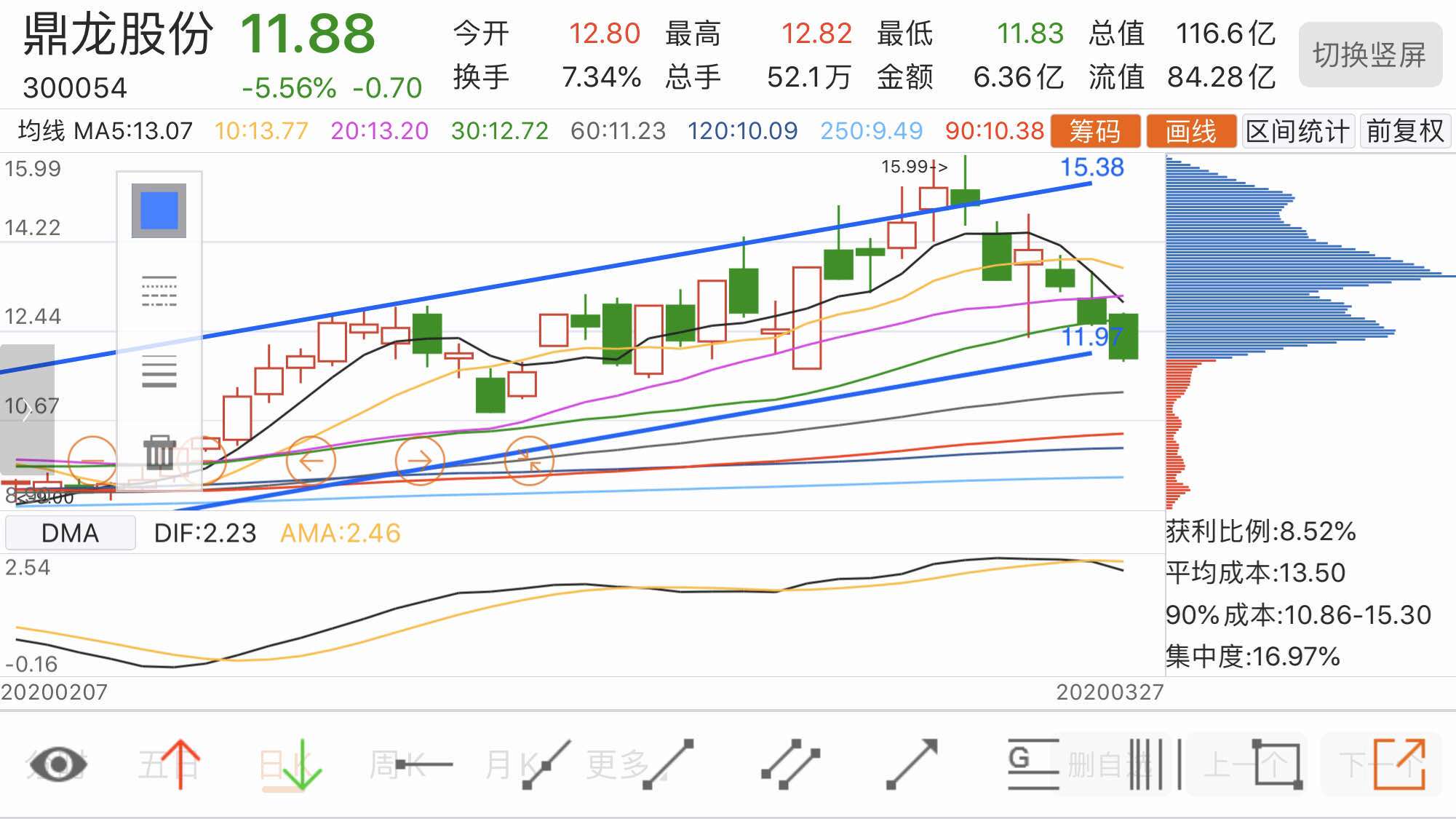This screenshot has height=819, width=1456.
Task: Tap the green 30:12.72 moving average value
Action: pos(500,131)
